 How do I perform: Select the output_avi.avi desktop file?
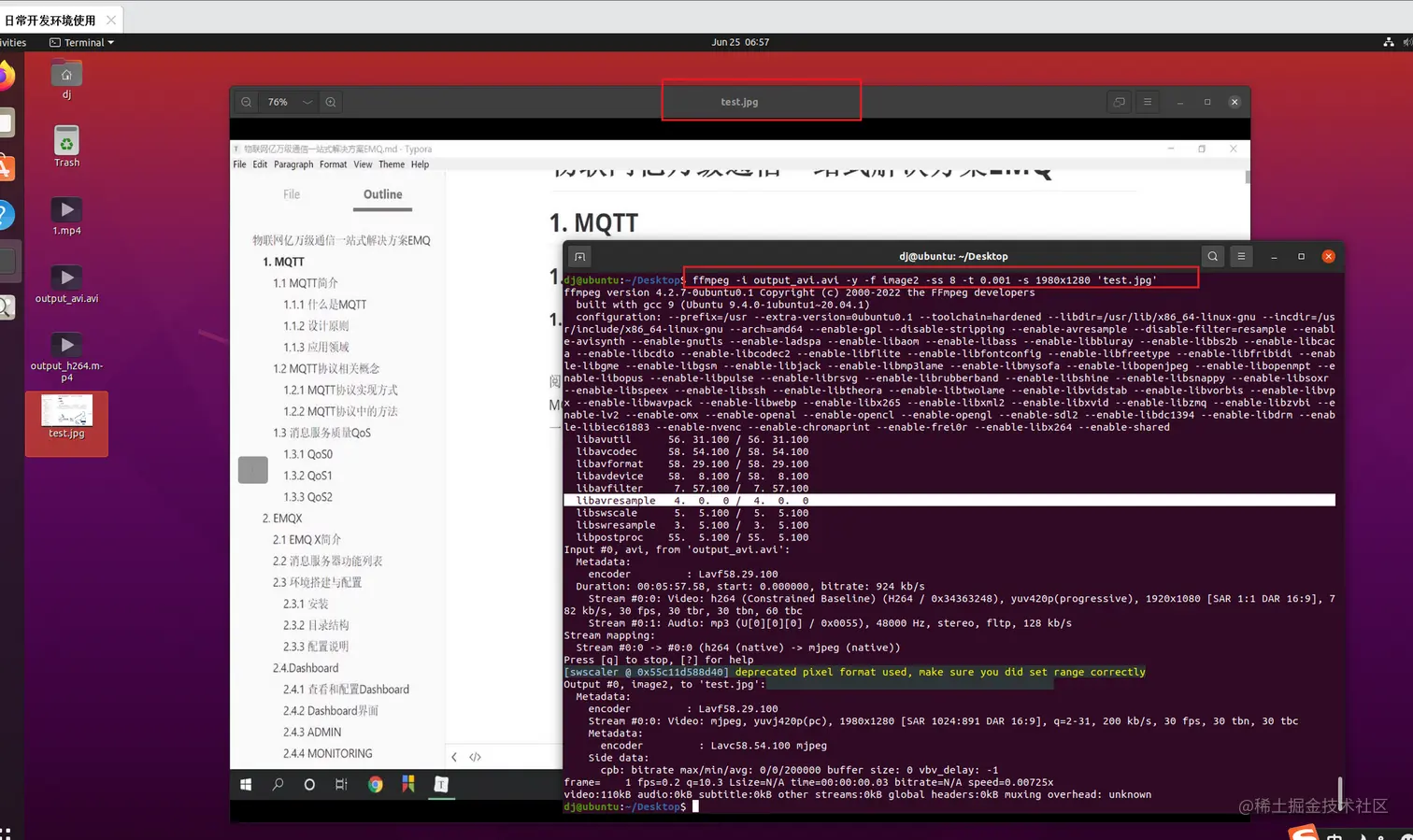pyautogui.click(x=66, y=284)
